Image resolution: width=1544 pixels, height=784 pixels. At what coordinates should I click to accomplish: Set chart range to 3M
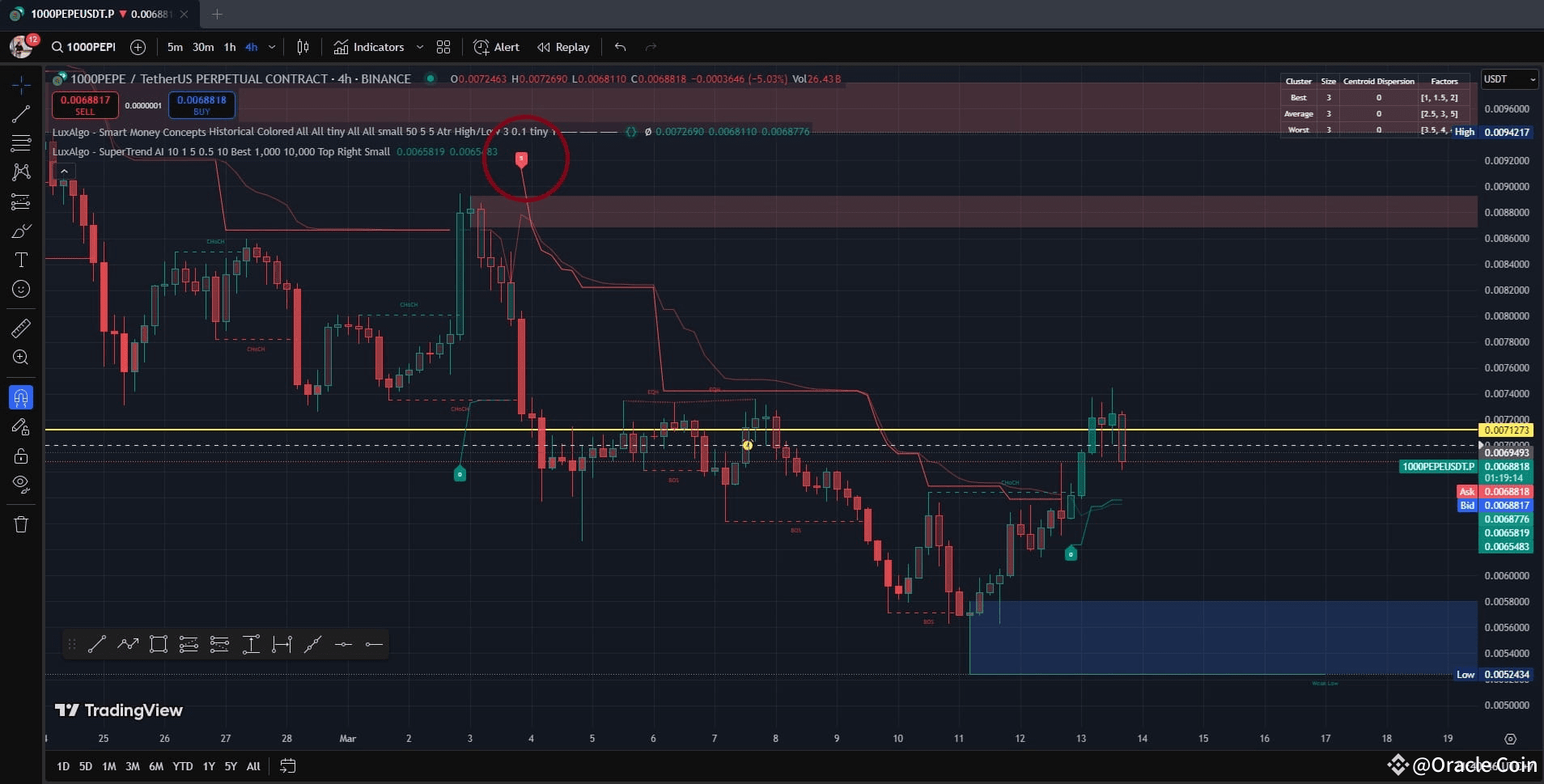point(133,766)
